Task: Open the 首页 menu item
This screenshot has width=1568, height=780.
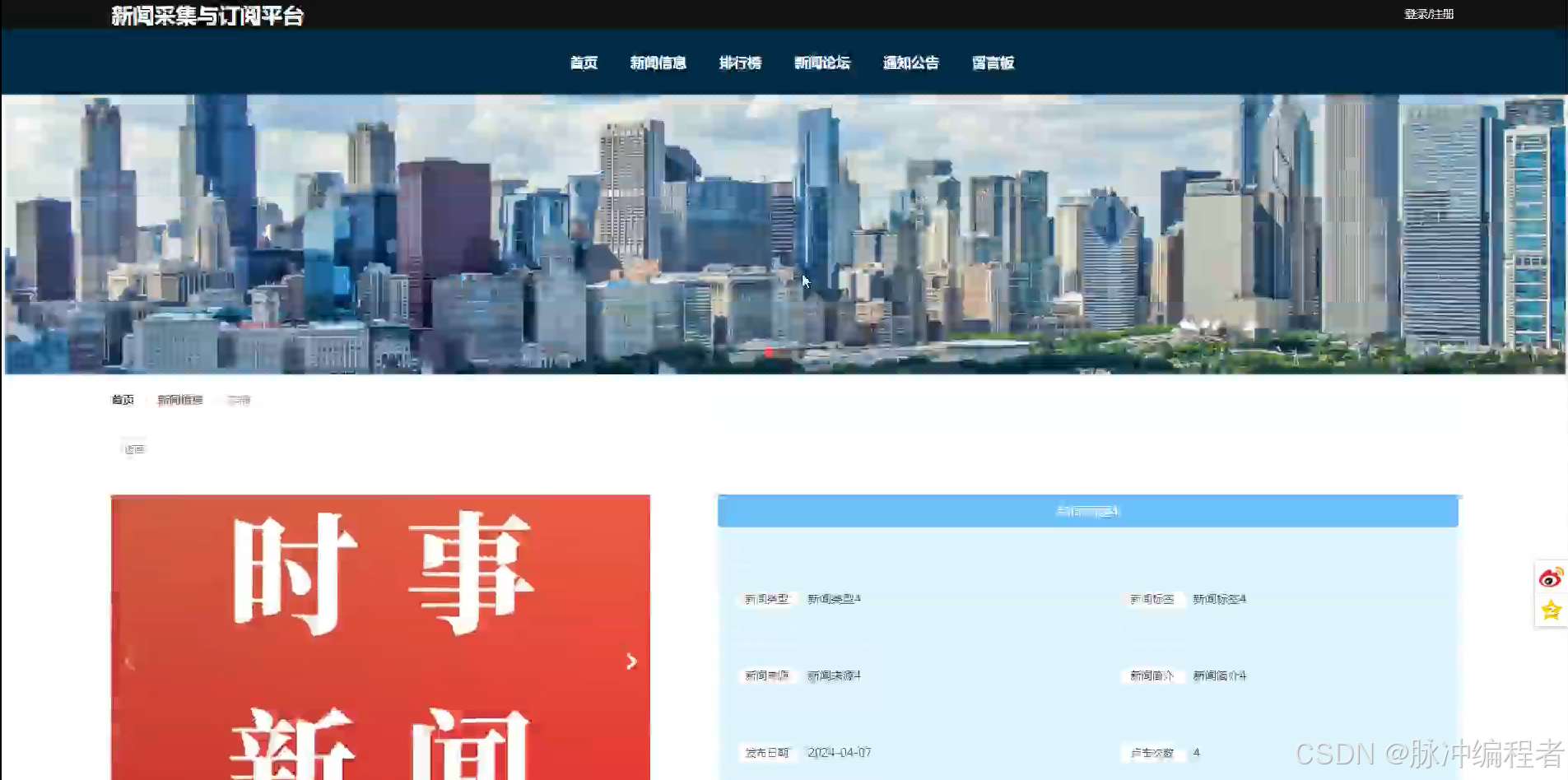Action: point(584,63)
